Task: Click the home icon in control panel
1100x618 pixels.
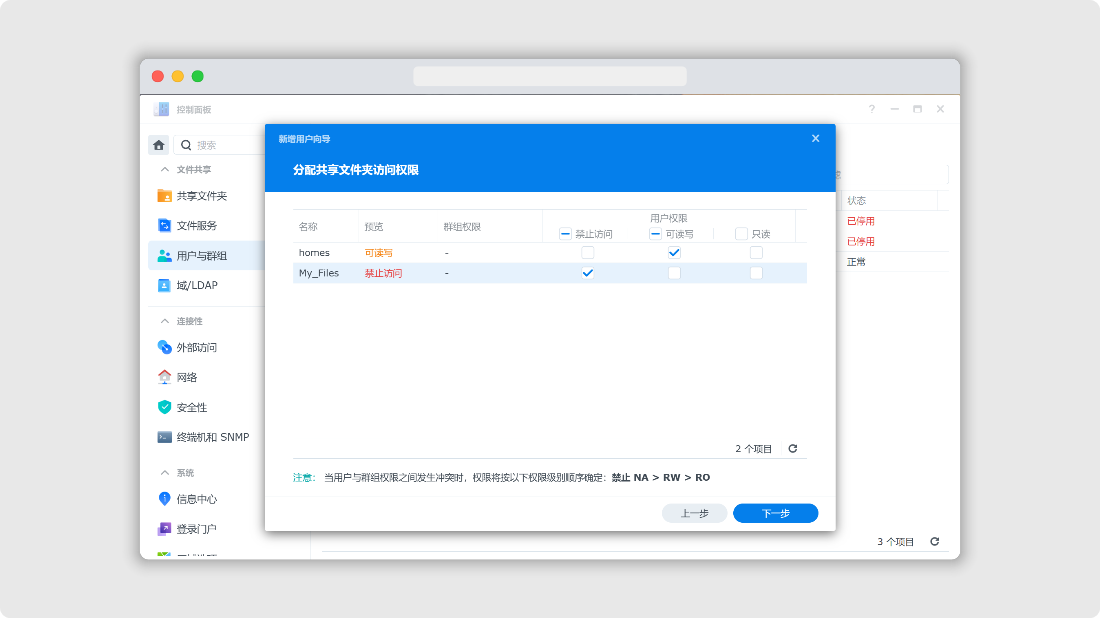Action: pyautogui.click(x=158, y=145)
